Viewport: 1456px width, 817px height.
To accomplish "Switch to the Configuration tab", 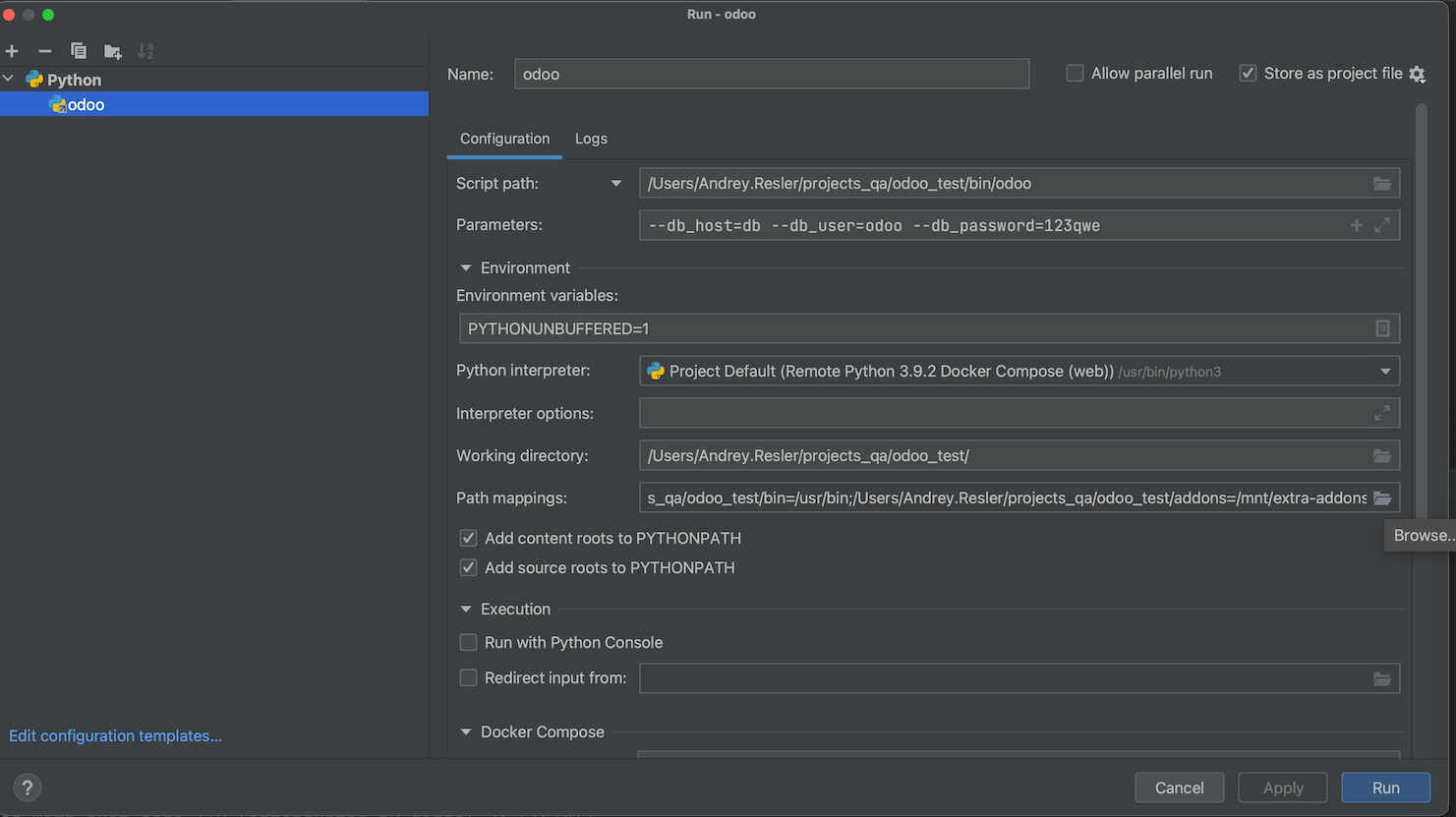I will point(504,139).
